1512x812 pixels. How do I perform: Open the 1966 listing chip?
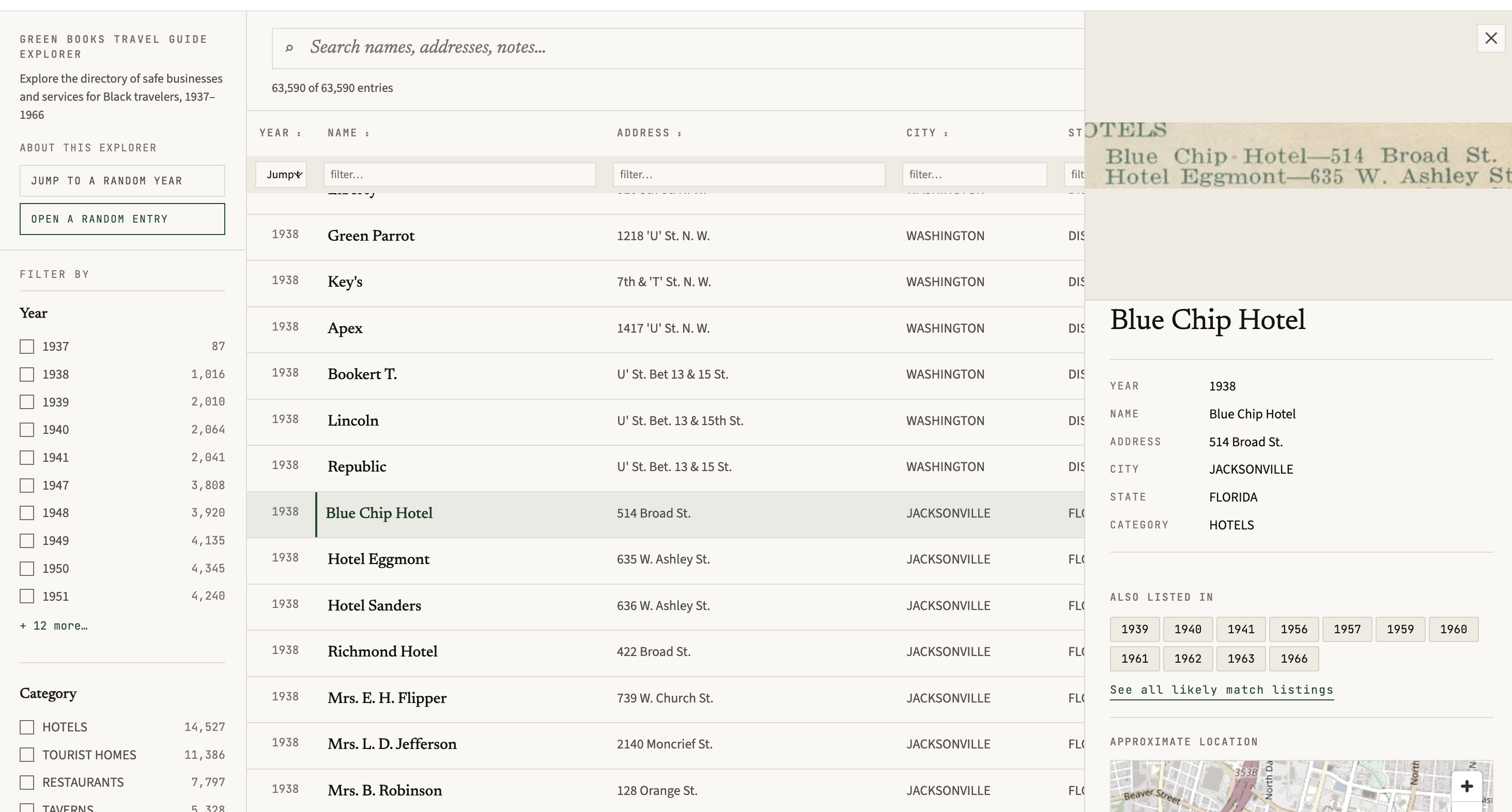pos(1294,659)
